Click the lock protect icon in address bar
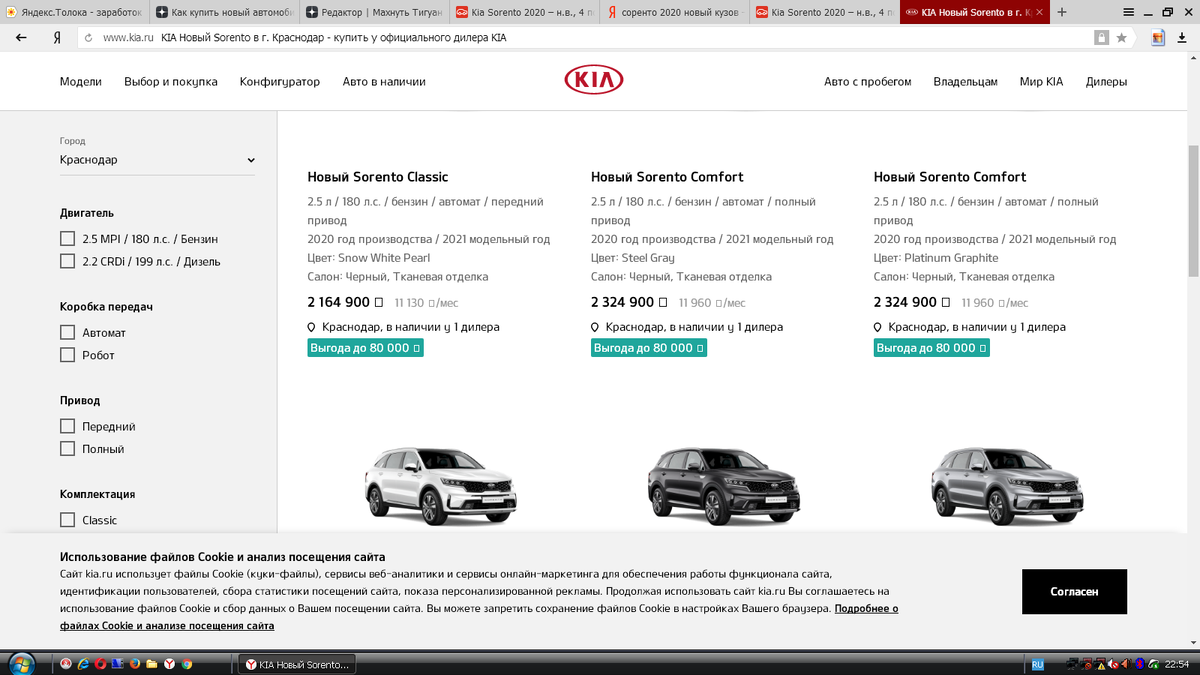Screen dimensions: 1200x675 1101,37
